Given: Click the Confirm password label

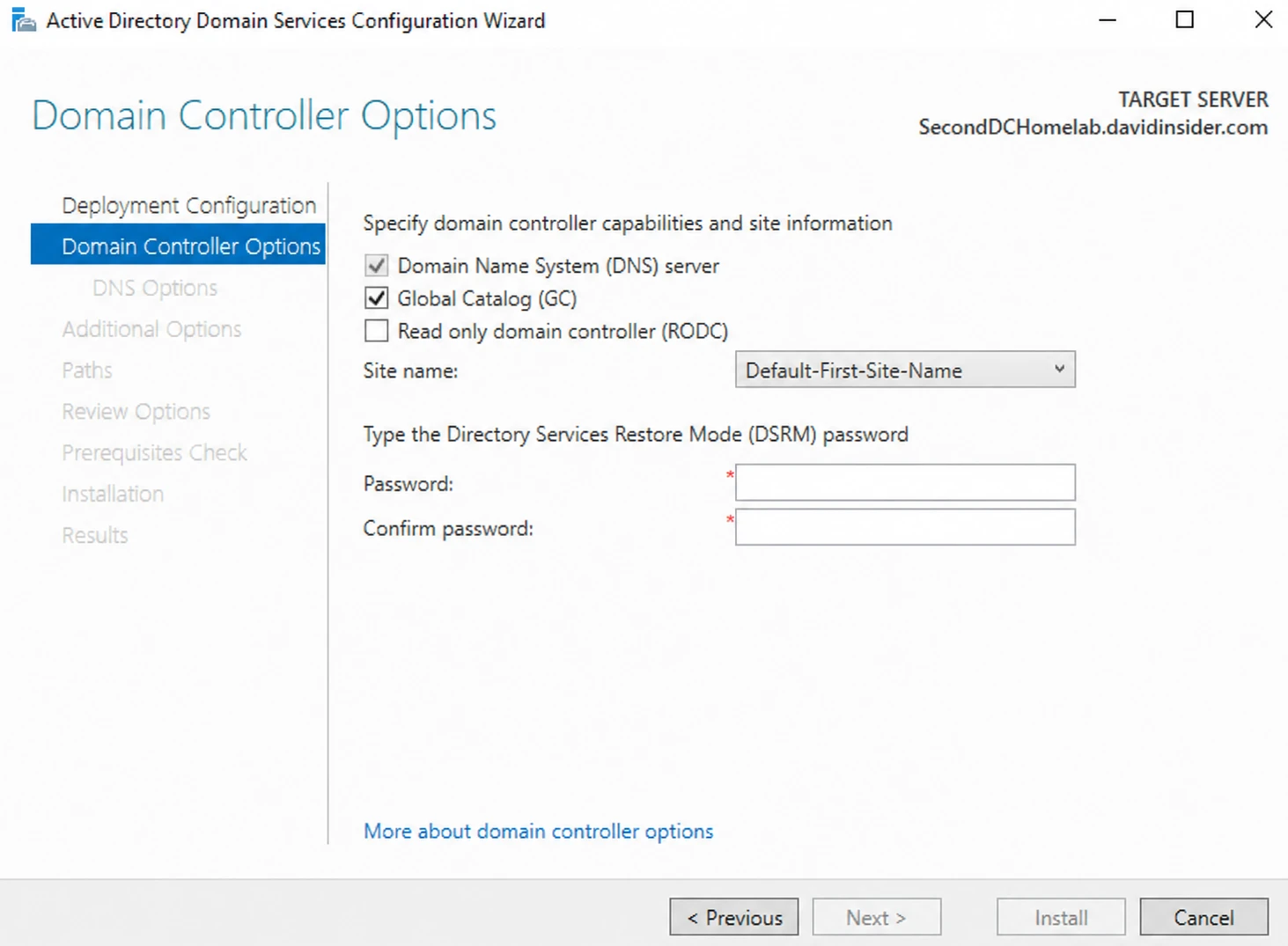Looking at the screenshot, I should [448, 529].
